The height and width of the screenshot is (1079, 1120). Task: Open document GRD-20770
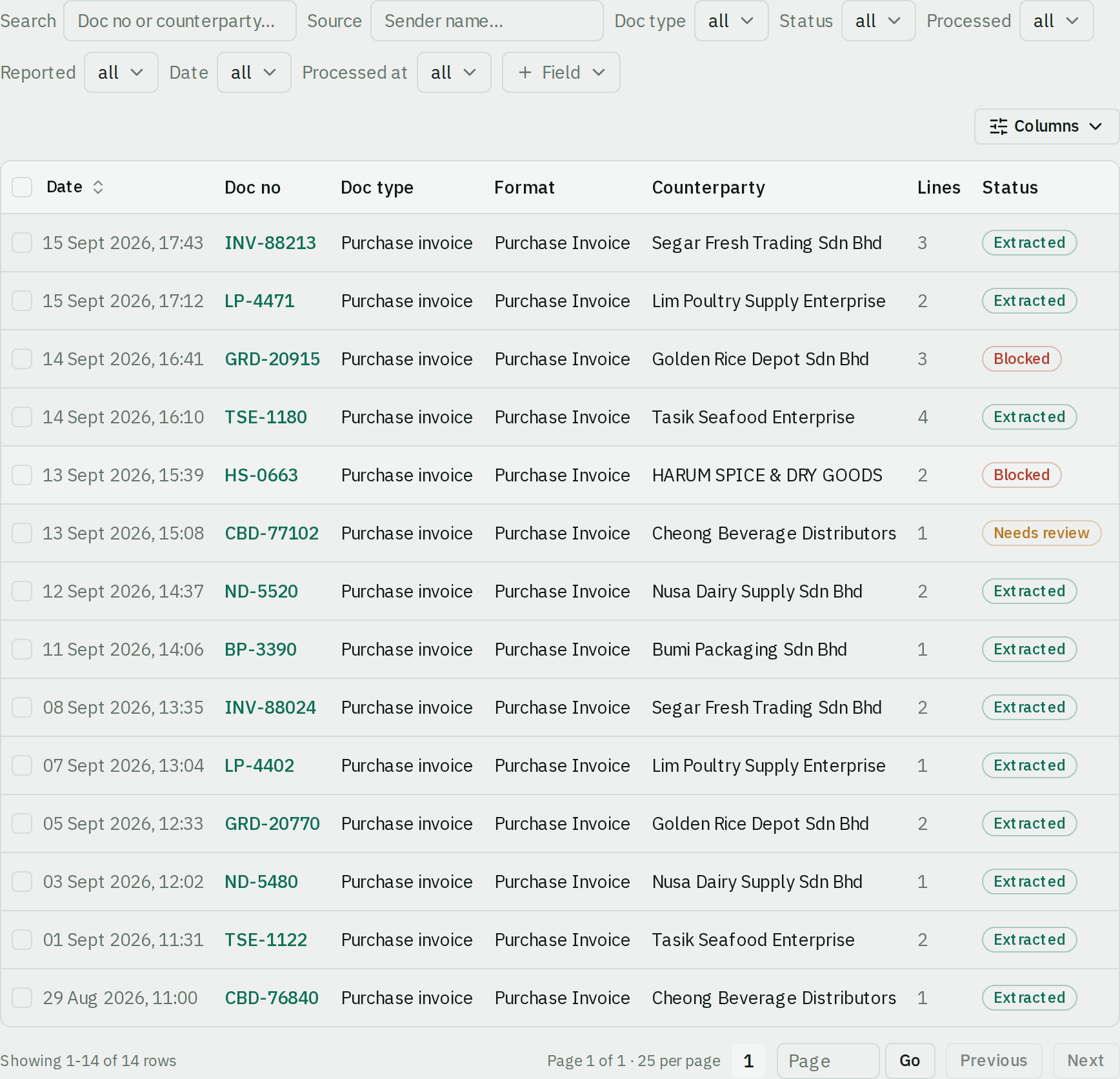point(272,823)
